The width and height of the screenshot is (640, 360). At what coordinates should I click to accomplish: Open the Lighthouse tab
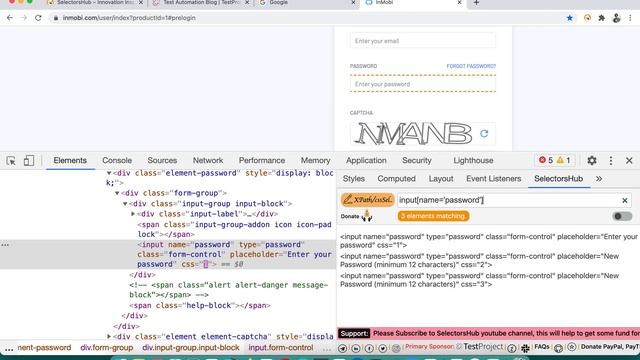[473, 160]
